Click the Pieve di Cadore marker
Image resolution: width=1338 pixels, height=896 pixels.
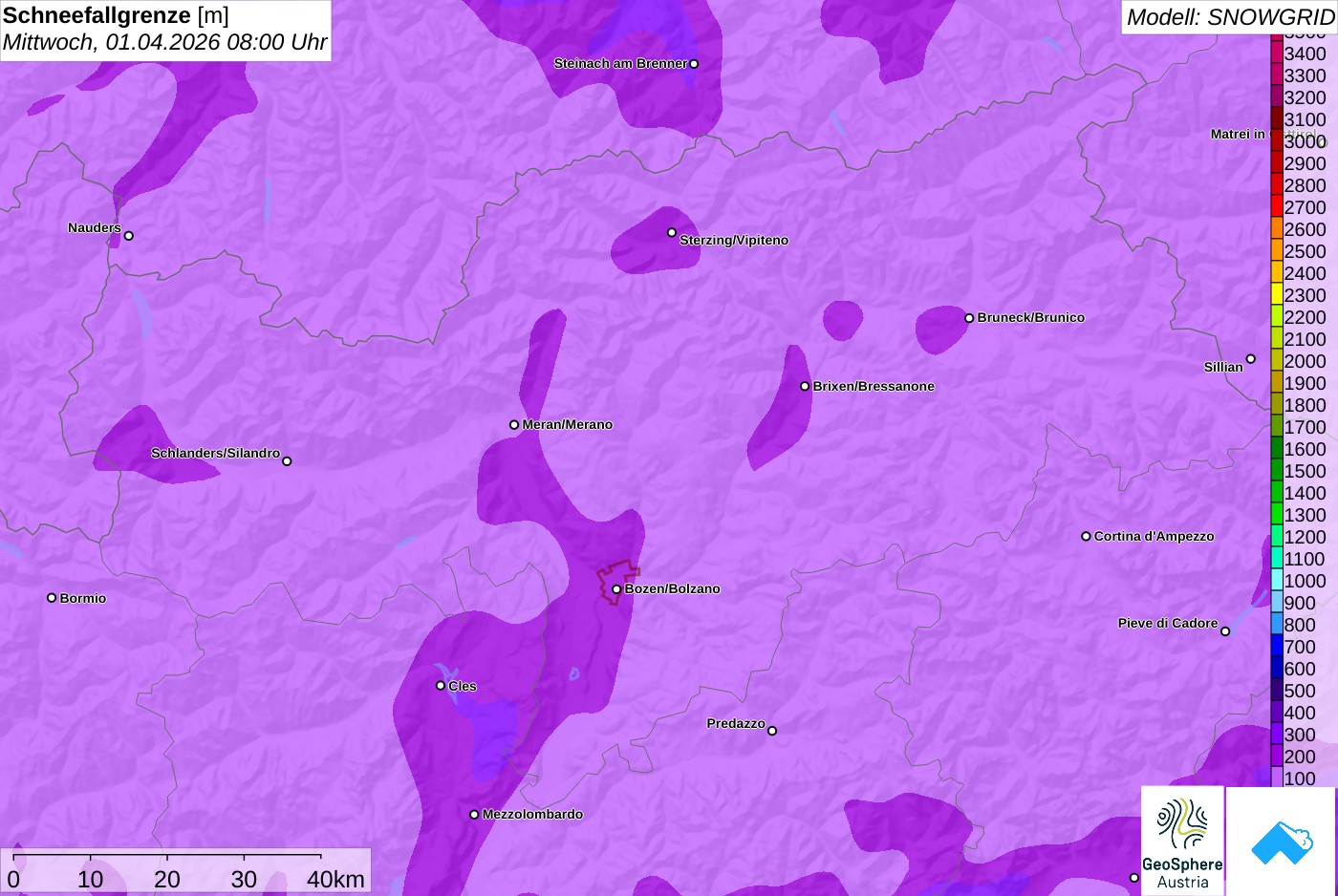tap(1225, 631)
